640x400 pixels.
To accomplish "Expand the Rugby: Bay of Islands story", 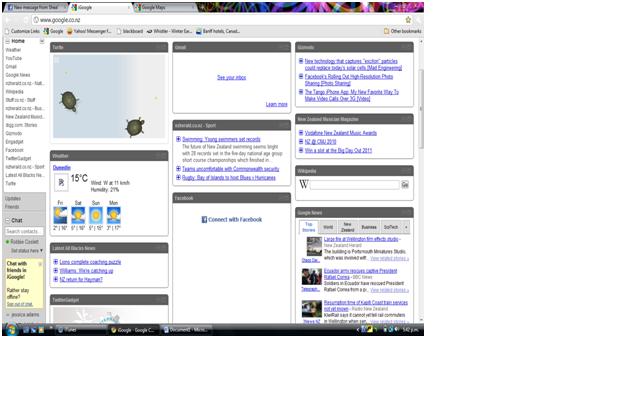I will point(178,178).
